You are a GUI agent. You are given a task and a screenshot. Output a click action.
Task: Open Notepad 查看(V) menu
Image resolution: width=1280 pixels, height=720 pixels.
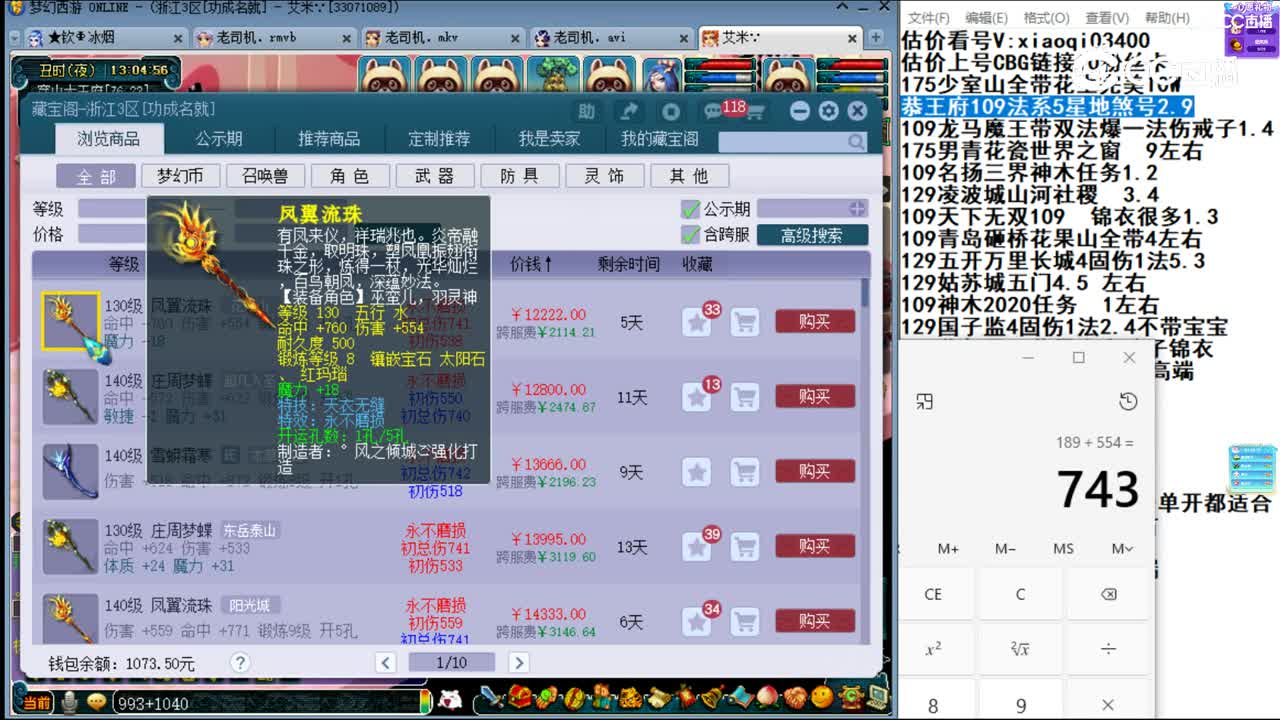(x=1106, y=18)
